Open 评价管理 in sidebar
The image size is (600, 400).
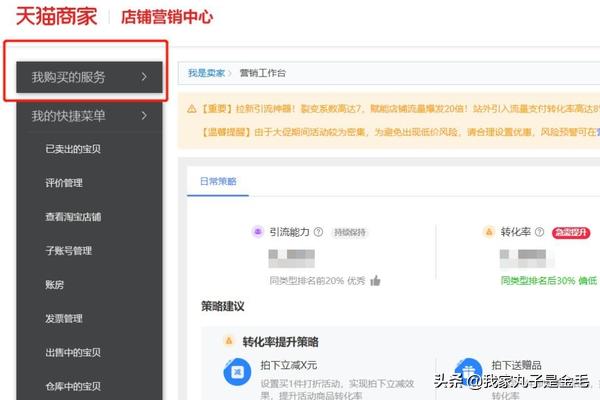pos(64,184)
